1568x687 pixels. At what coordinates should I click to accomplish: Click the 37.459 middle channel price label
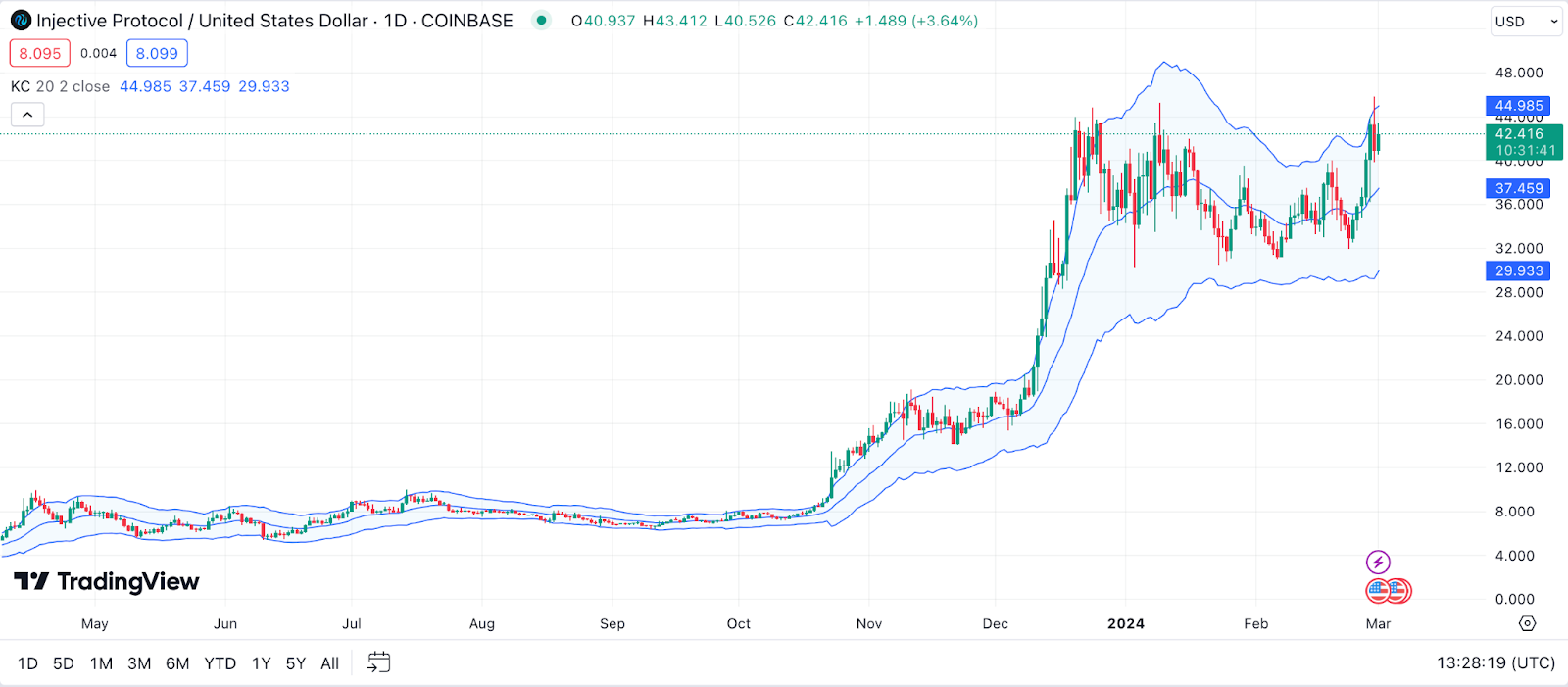[1518, 188]
